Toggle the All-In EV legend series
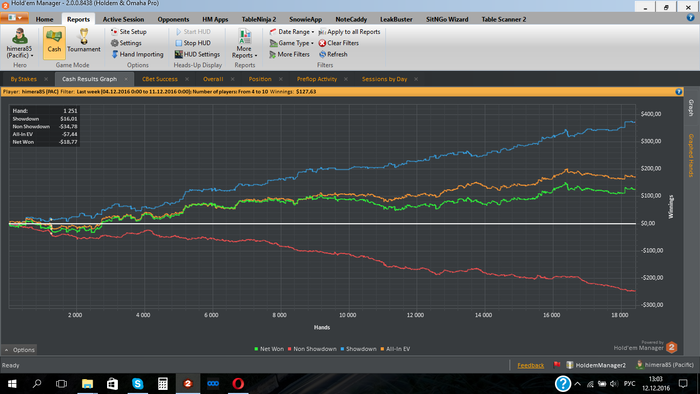The width and height of the screenshot is (700, 394). click(395, 349)
